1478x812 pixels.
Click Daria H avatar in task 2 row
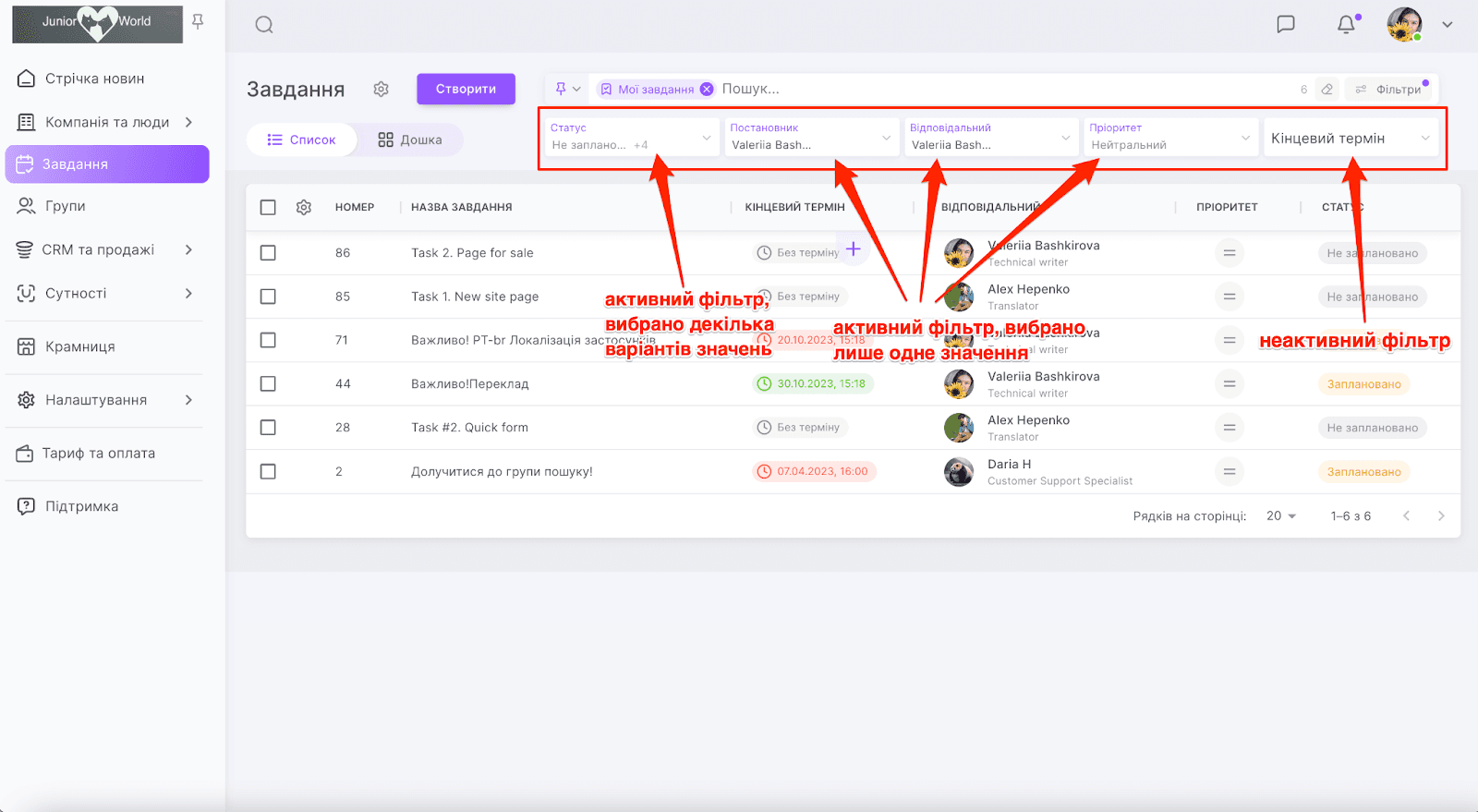click(959, 471)
